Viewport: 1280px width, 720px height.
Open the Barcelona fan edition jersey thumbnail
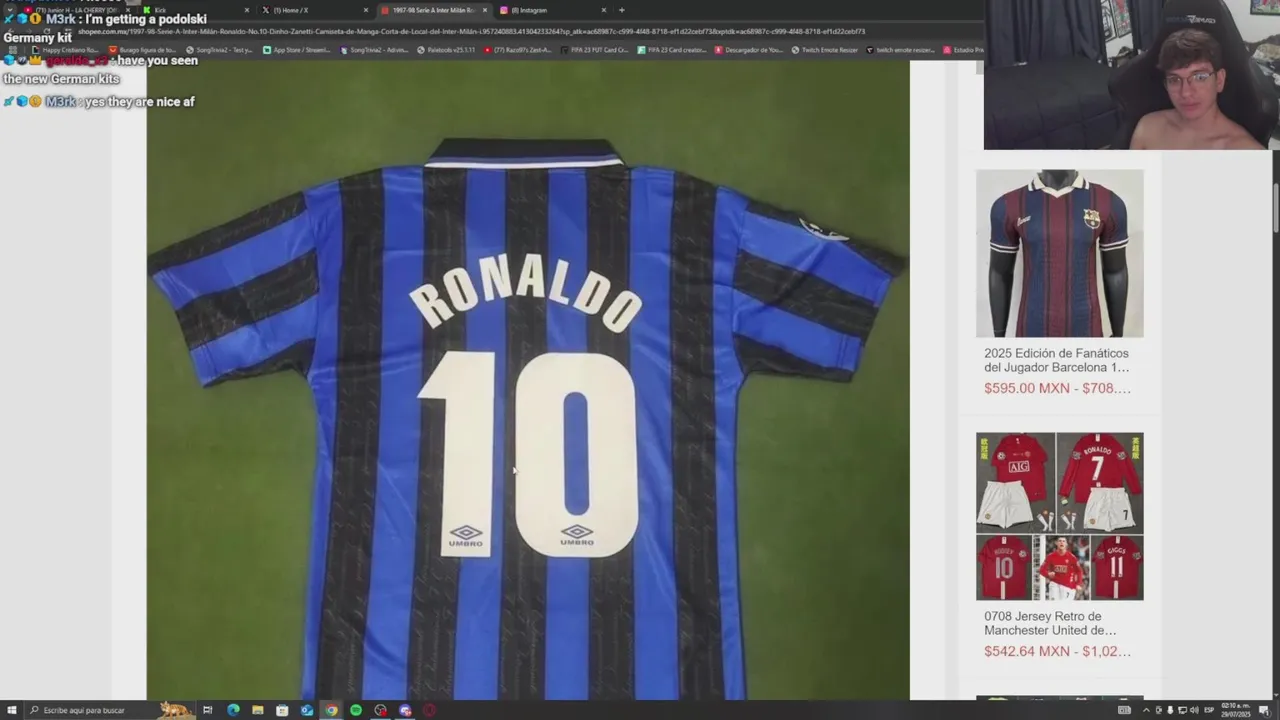[x=1060, y=253]
